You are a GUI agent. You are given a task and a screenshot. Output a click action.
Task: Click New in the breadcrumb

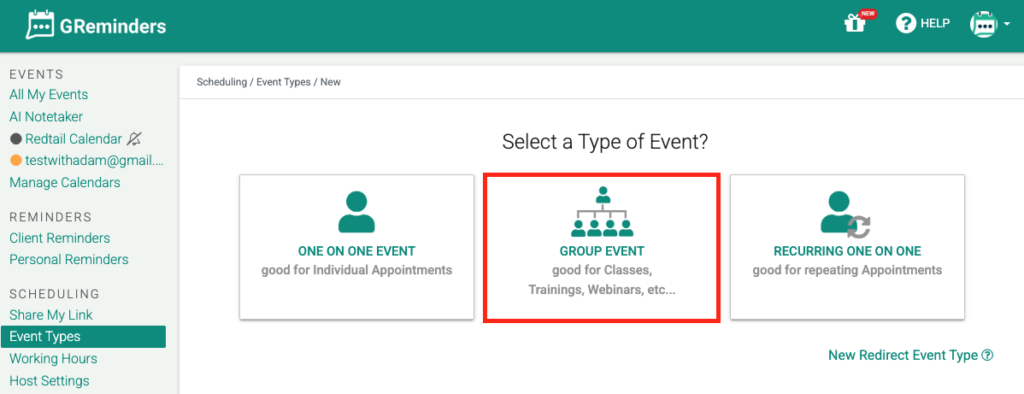coord(330,82)
